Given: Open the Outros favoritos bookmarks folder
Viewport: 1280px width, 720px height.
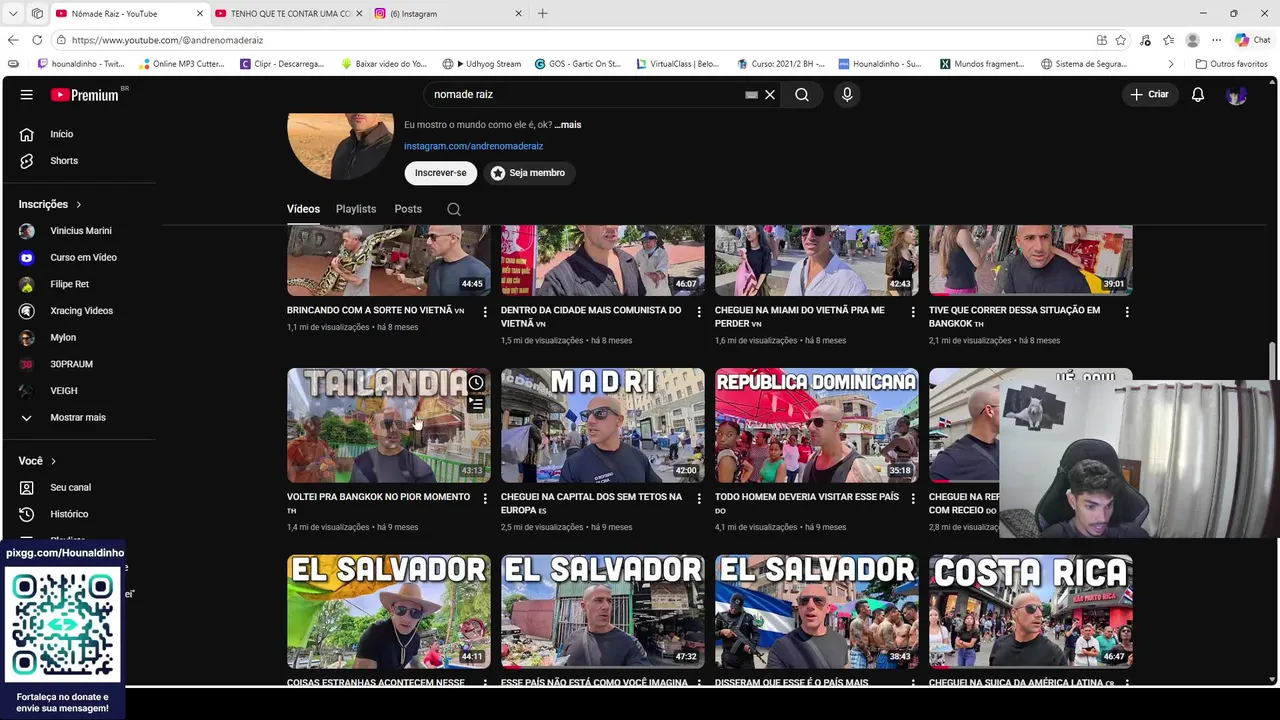Looking at the screenshot, I should tap(1232, 64).
